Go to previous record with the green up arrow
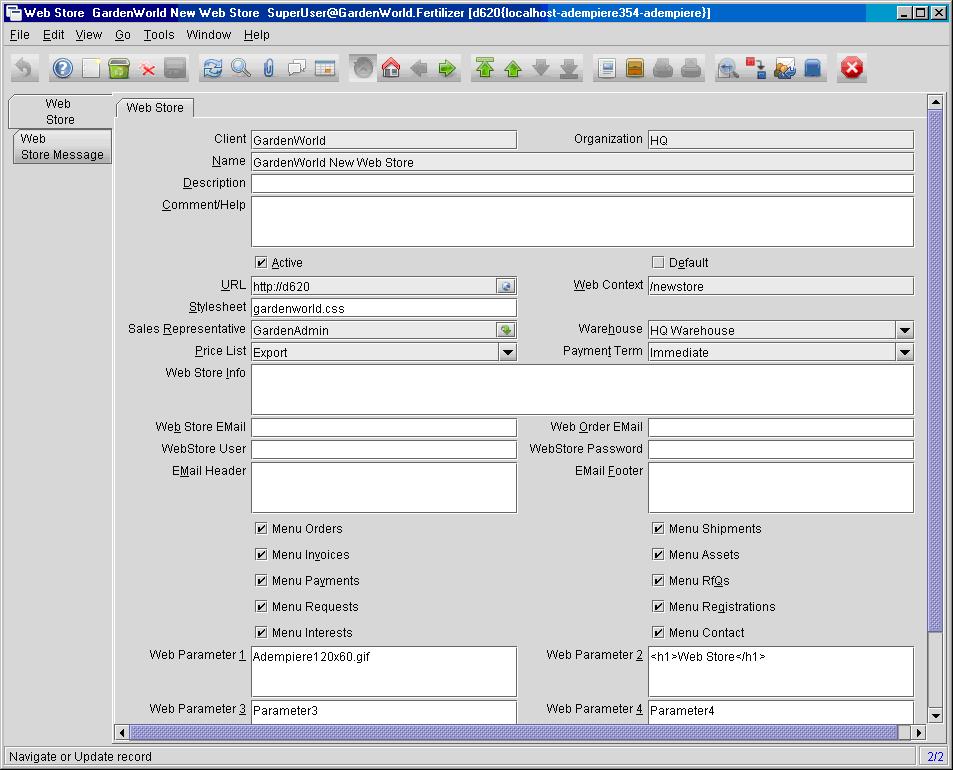This screenshot has width=953, height=770. (x=512, y=68)
